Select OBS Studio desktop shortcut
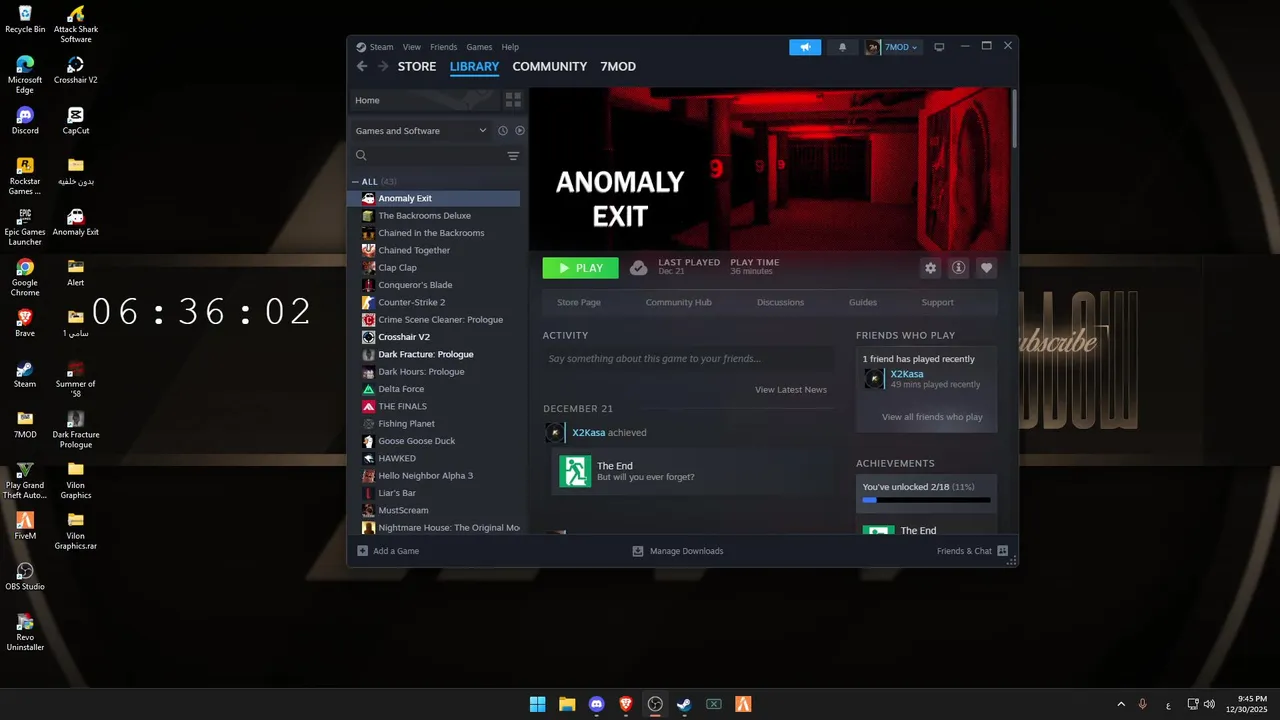This screenshot has width=1280, height=720. (25, 577)
